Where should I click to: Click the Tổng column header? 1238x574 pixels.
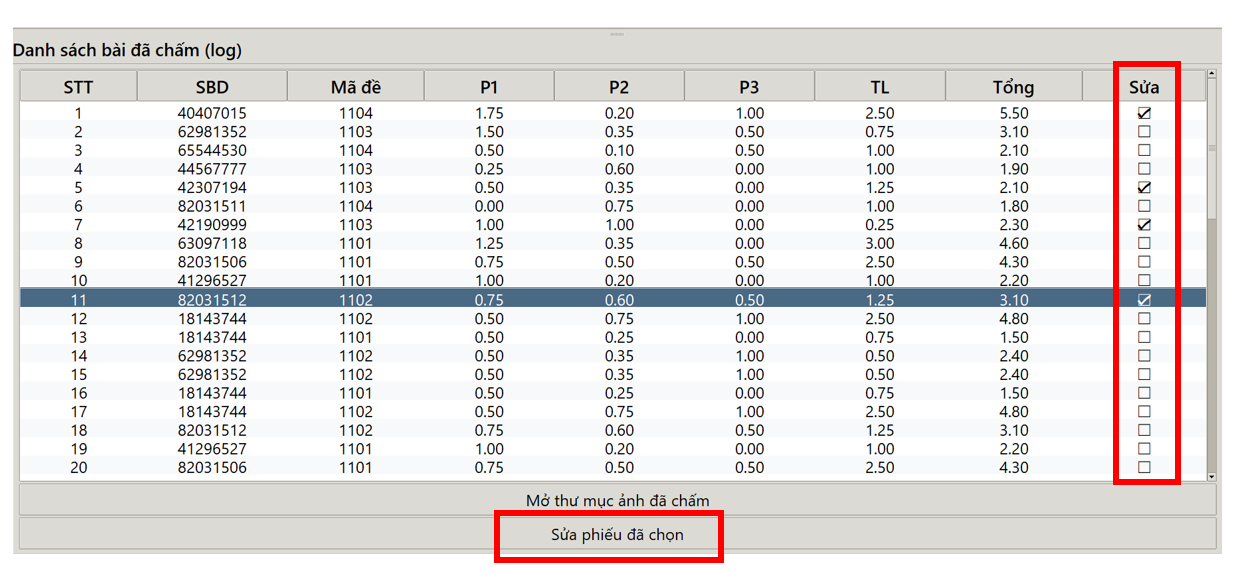(x=1013, y=87)
